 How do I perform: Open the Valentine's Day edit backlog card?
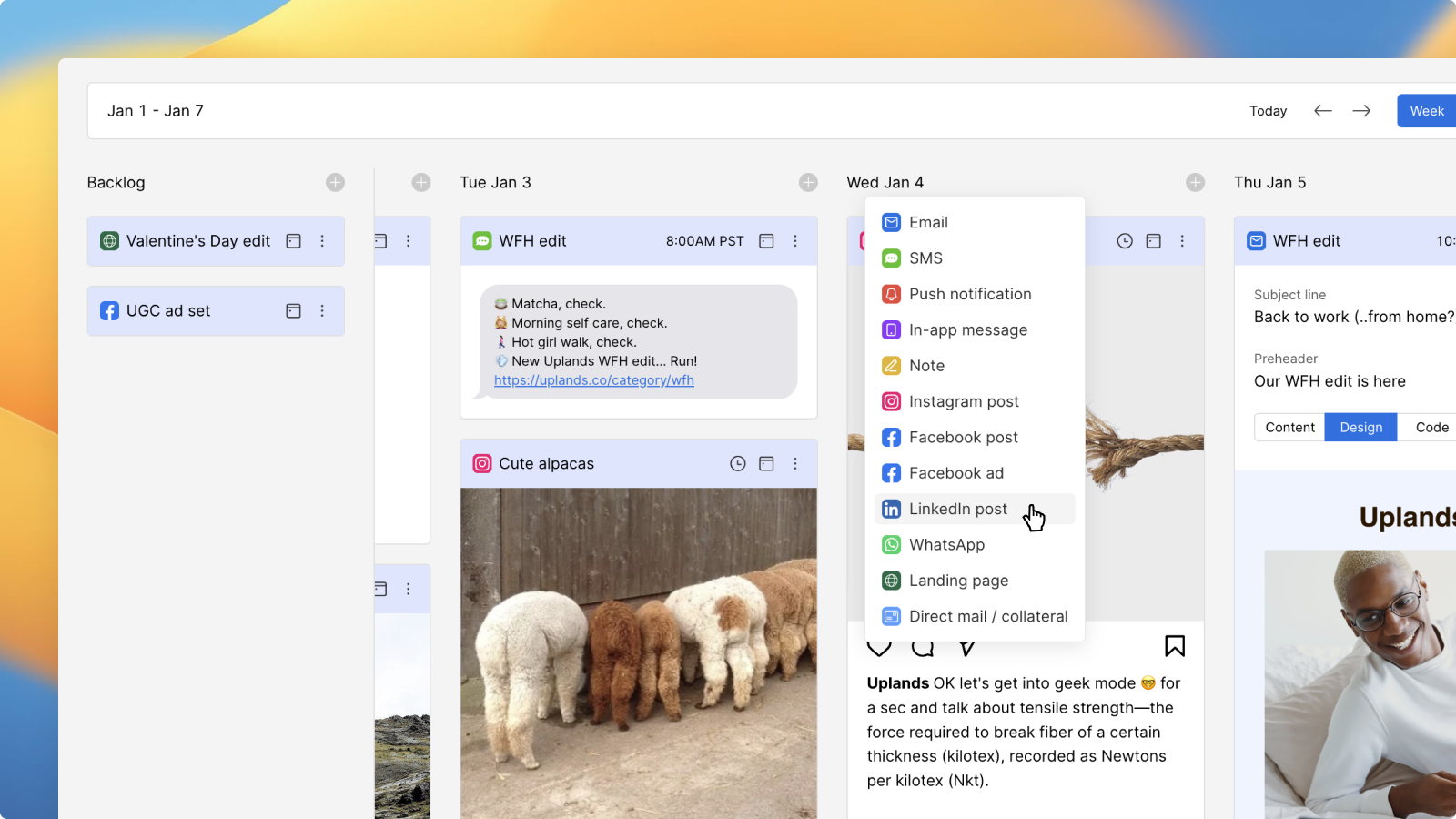pos(216,241)
